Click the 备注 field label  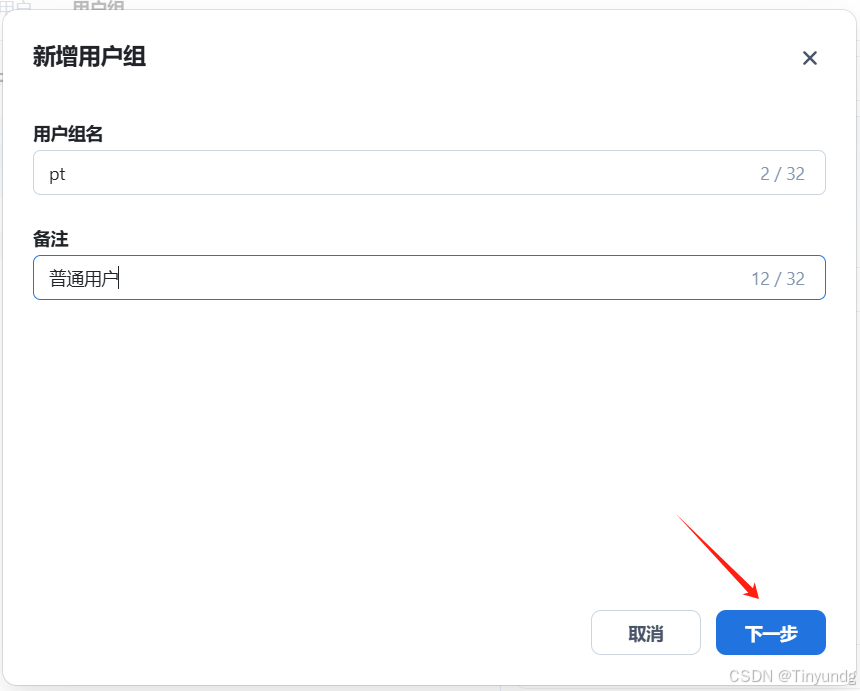click(52, 239)
